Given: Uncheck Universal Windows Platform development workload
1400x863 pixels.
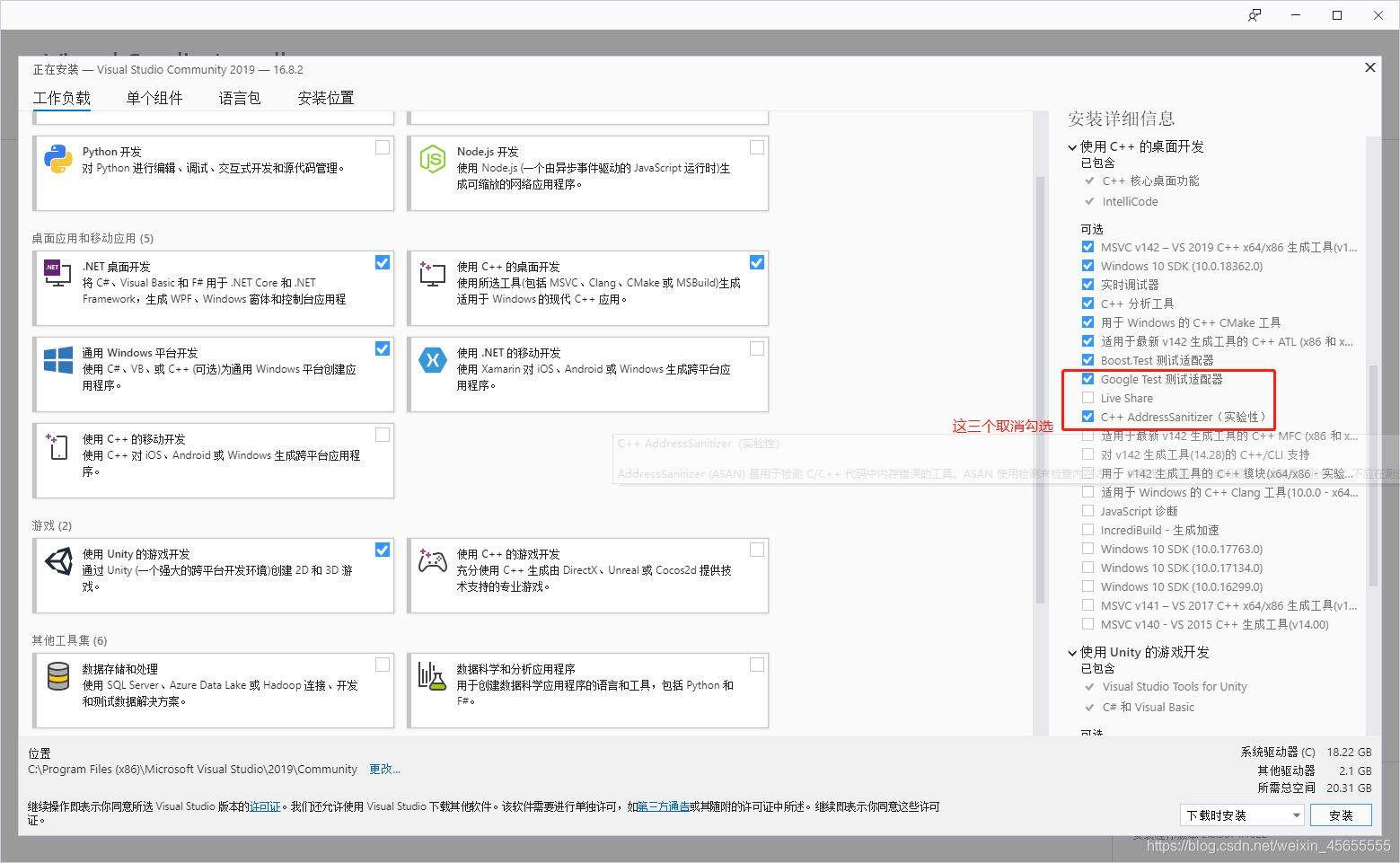Looking at the screenshot, I should coord(383,348).
